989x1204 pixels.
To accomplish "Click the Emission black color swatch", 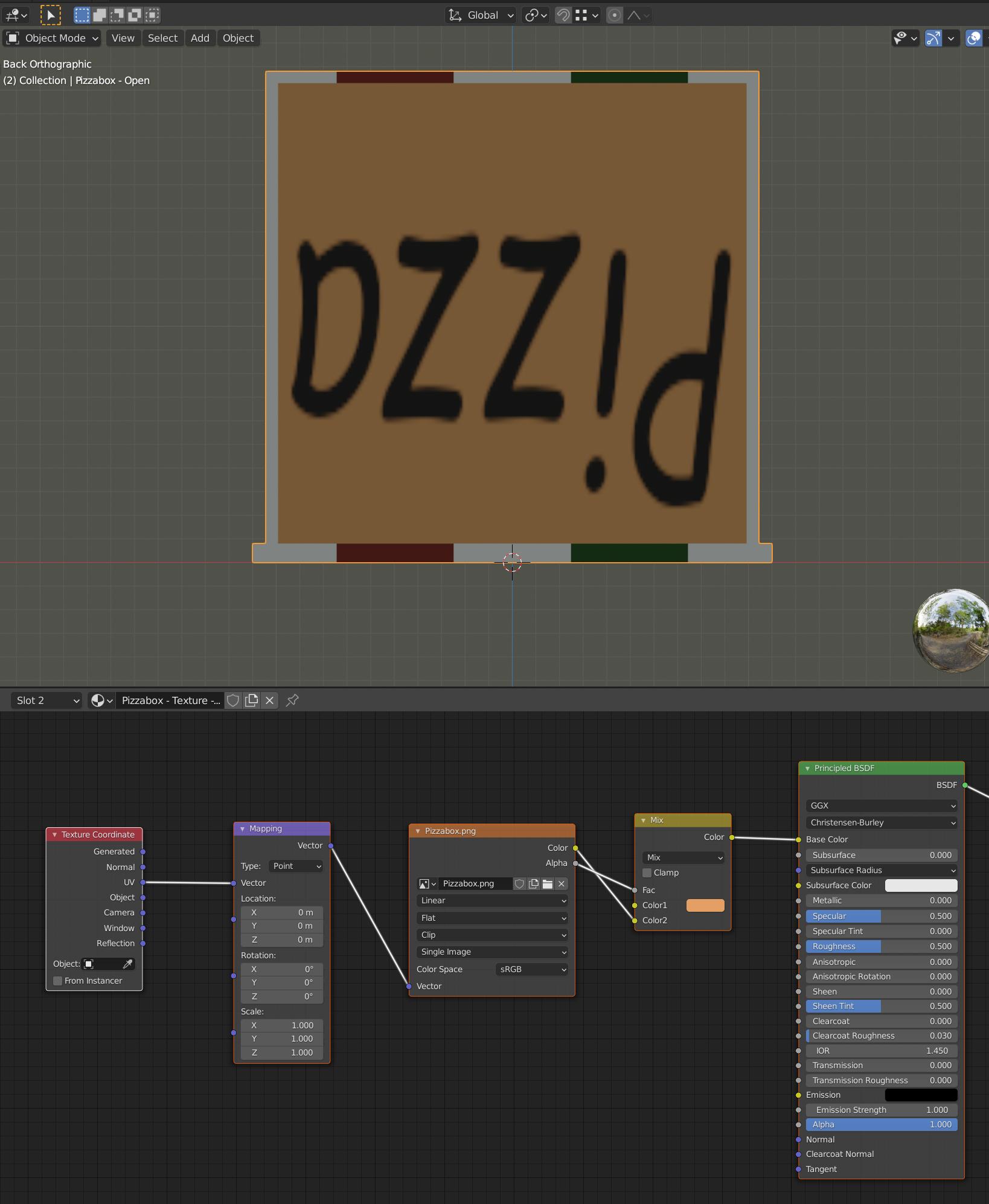I will click(921, 1095).
